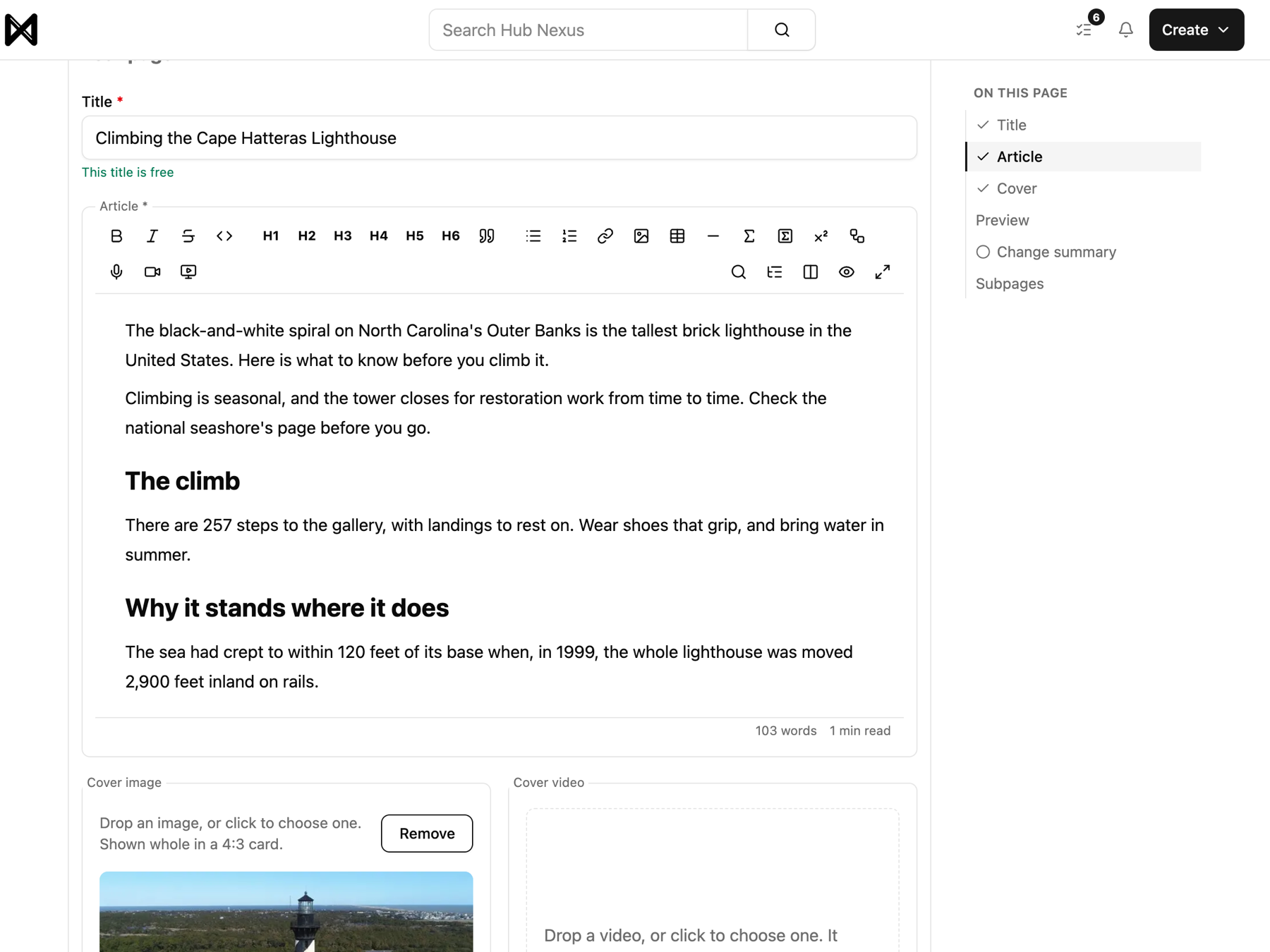This screenshot has width=1270, height=952.
Task: Toggle side-by-side split view
Action: pos(811,272)
